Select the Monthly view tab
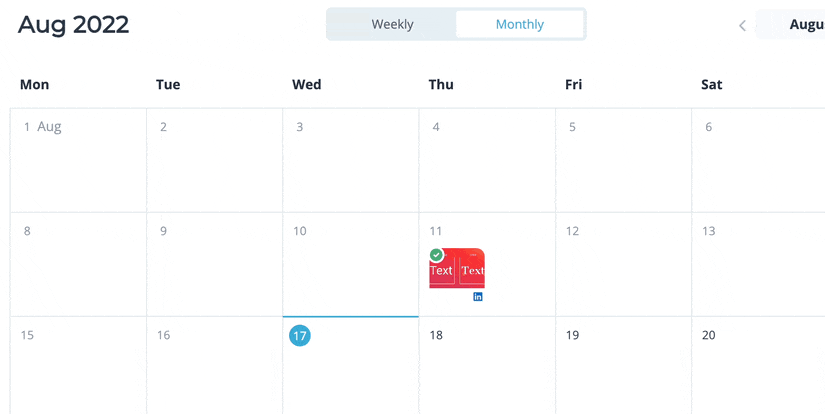The width and height of the screenshot is (825, 414). coord(519,24)
